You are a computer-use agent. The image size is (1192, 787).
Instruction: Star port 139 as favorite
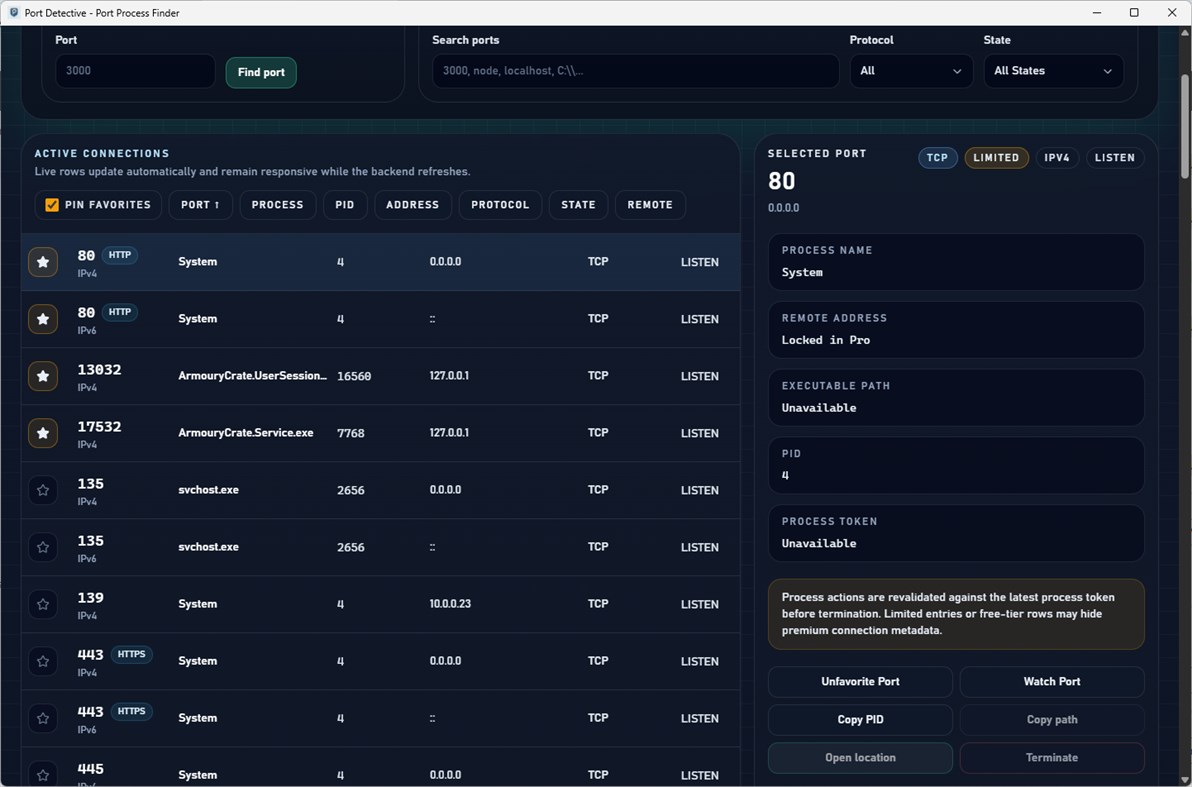[x=43, y=604]
